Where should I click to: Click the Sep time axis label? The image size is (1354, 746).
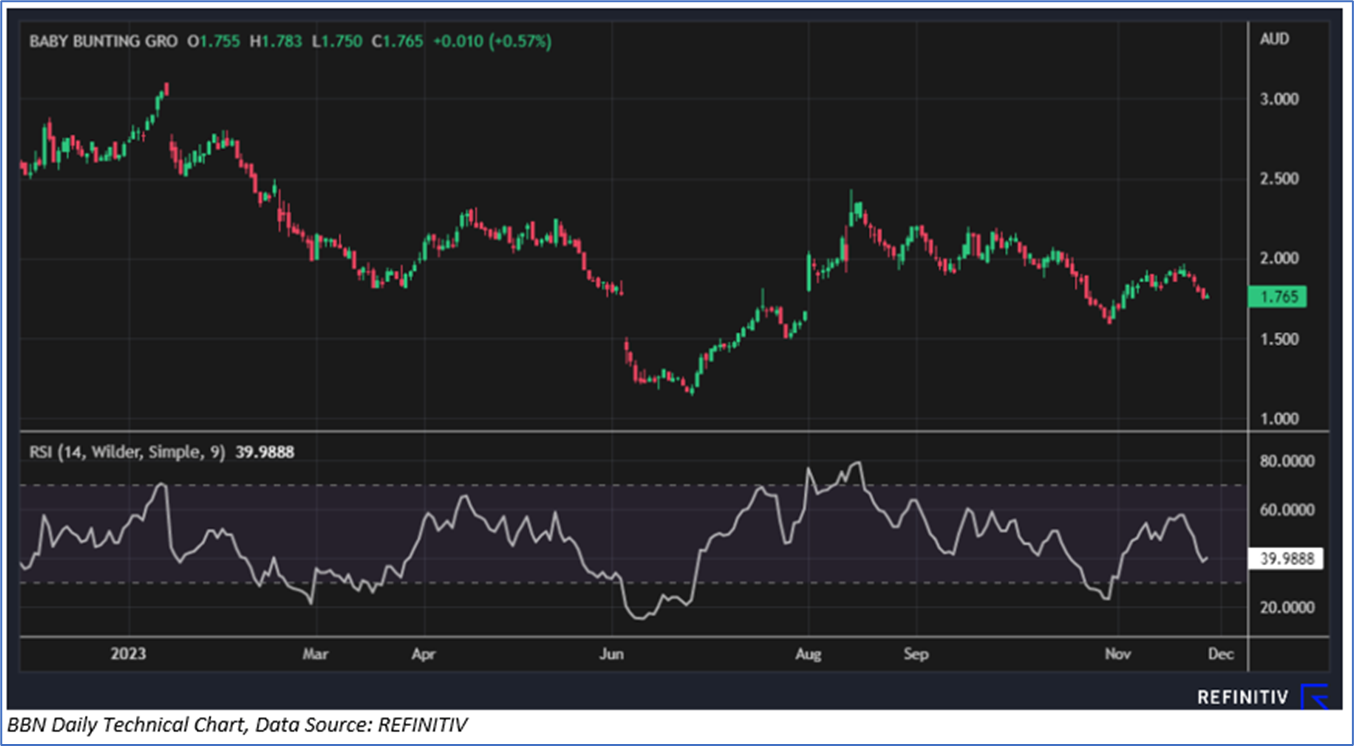[916, 654]
